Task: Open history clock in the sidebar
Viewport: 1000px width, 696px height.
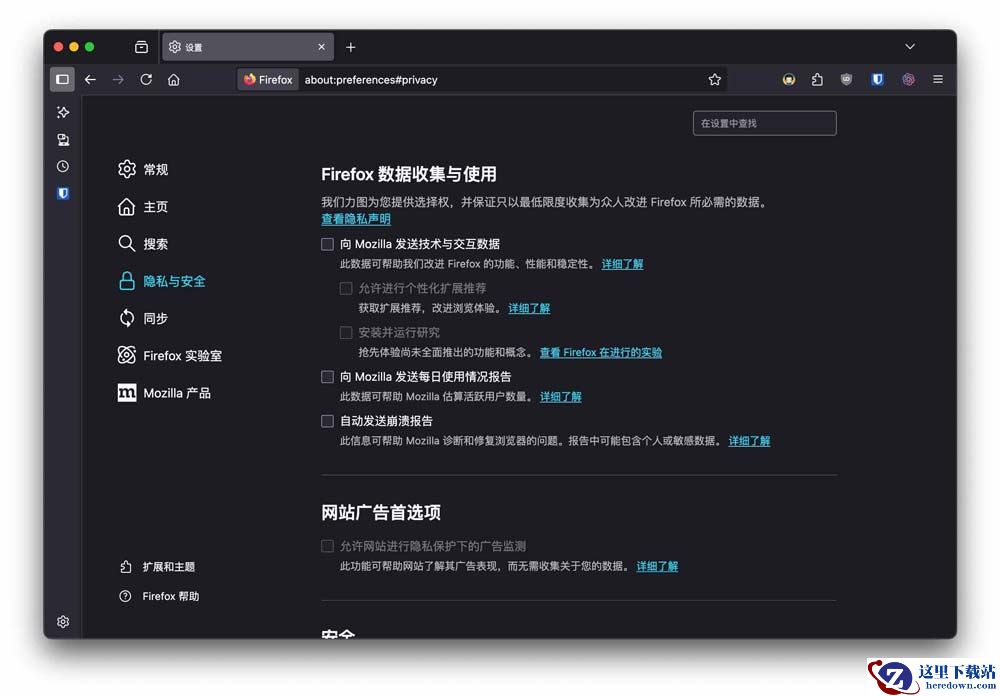Action: 62,167
